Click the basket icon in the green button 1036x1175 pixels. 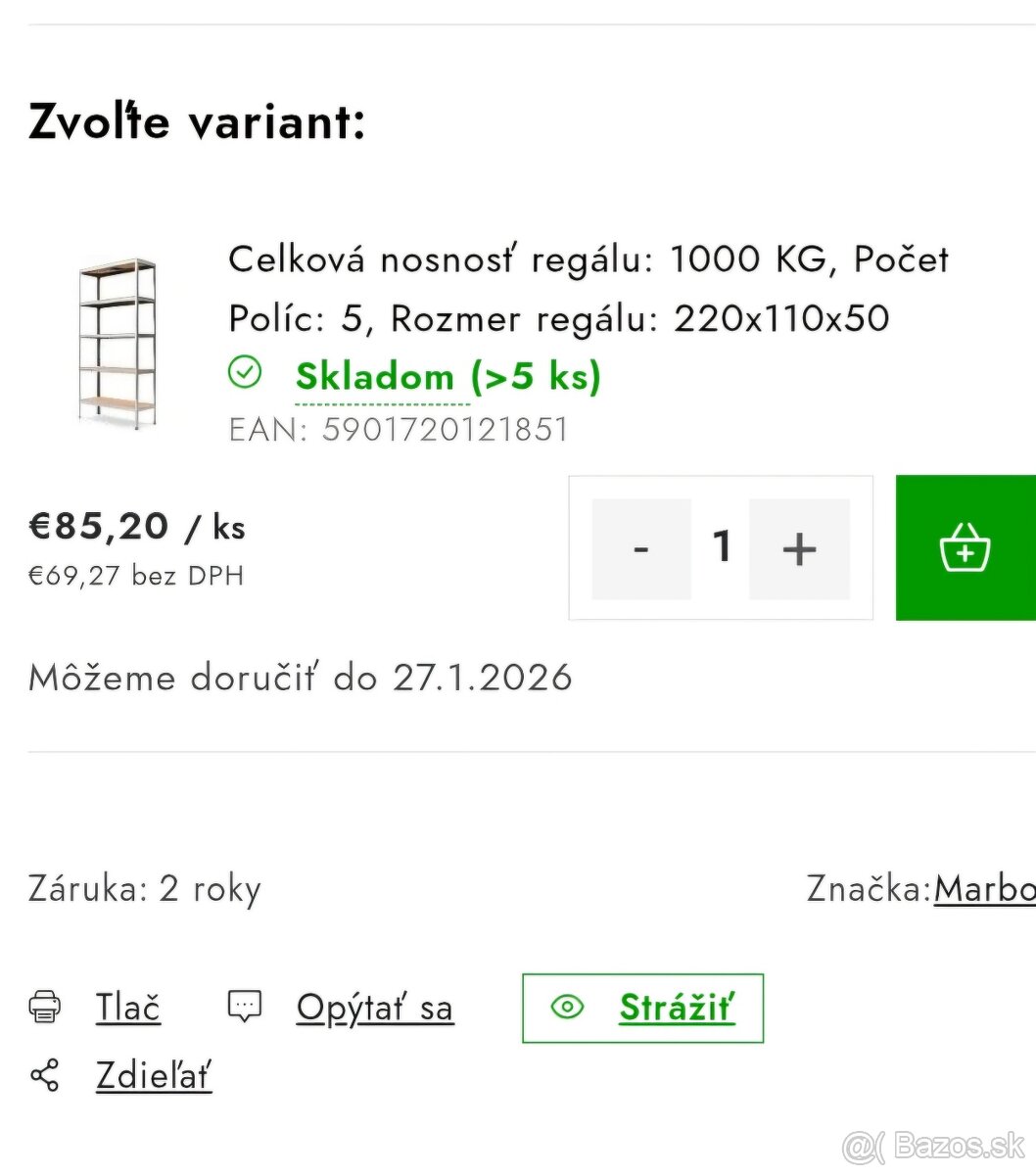[x=965, y=547]
